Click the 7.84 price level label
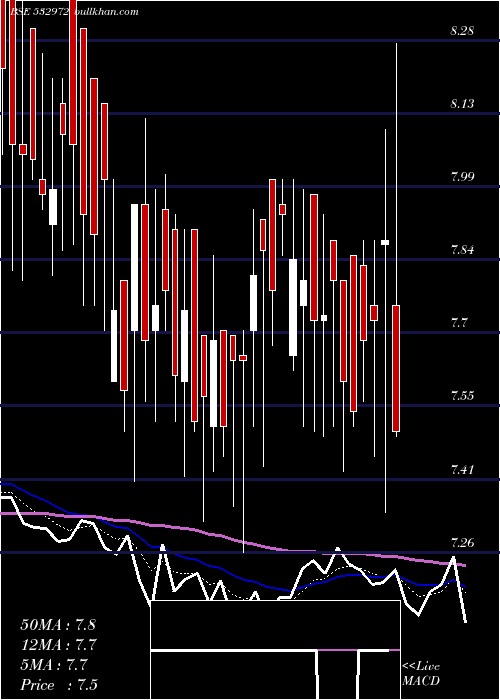 462,250
